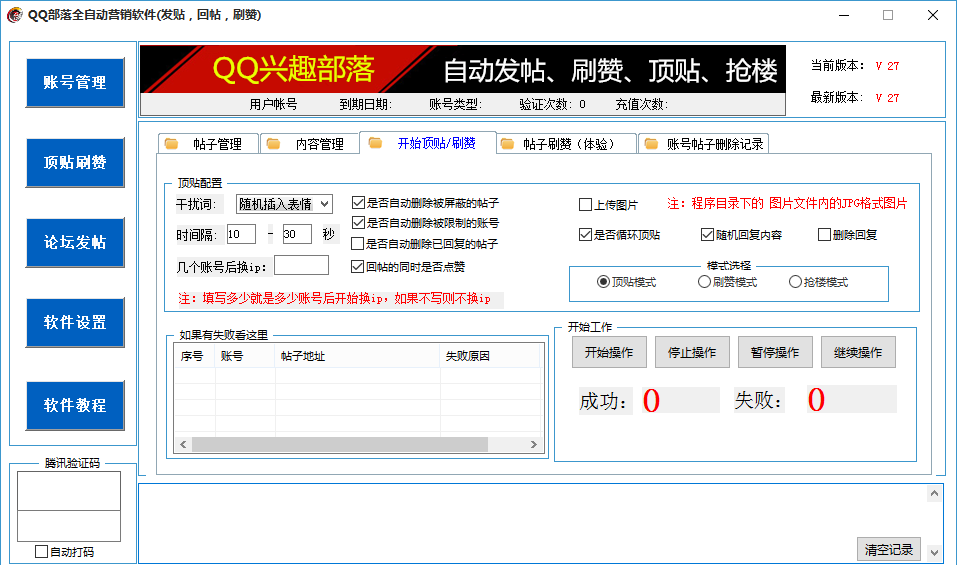Click the minimum 时间隔 field showing 10
This screenshot has height=588, width=957.
(241, 234)
